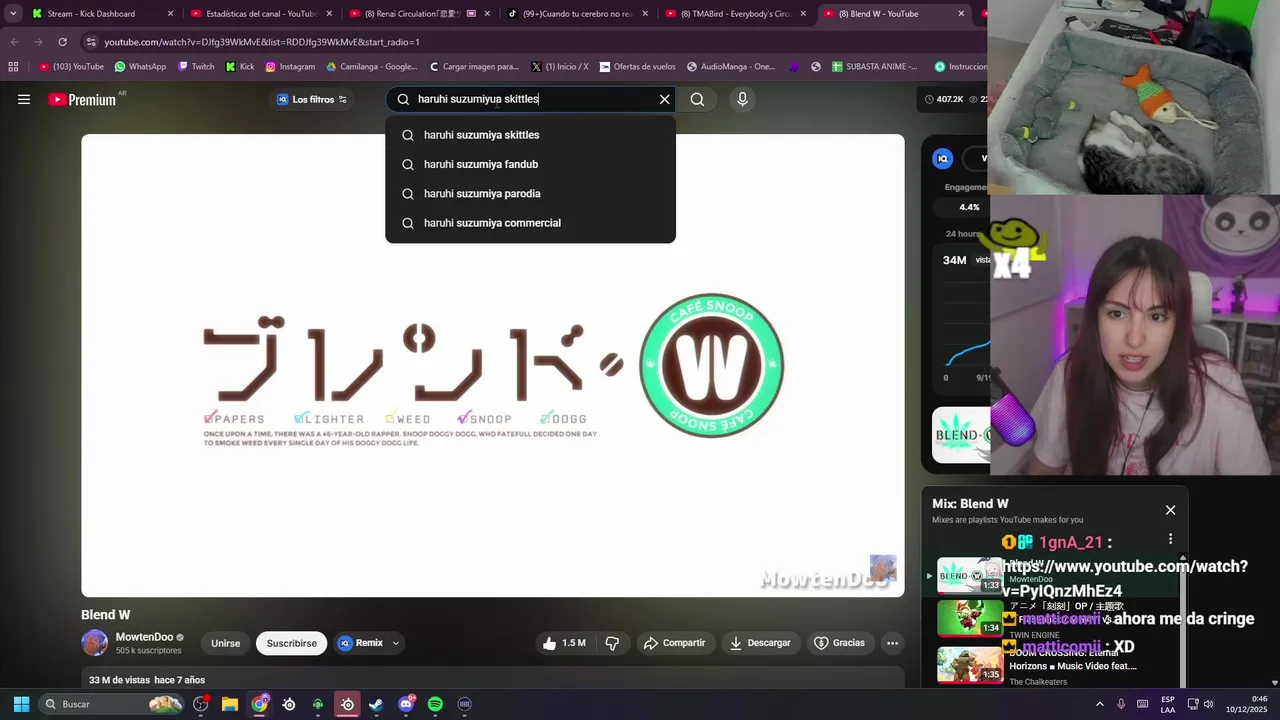Open Chrome from the taskbar
Viewport: 1280px width, 720px height.
tap(260, 704)
